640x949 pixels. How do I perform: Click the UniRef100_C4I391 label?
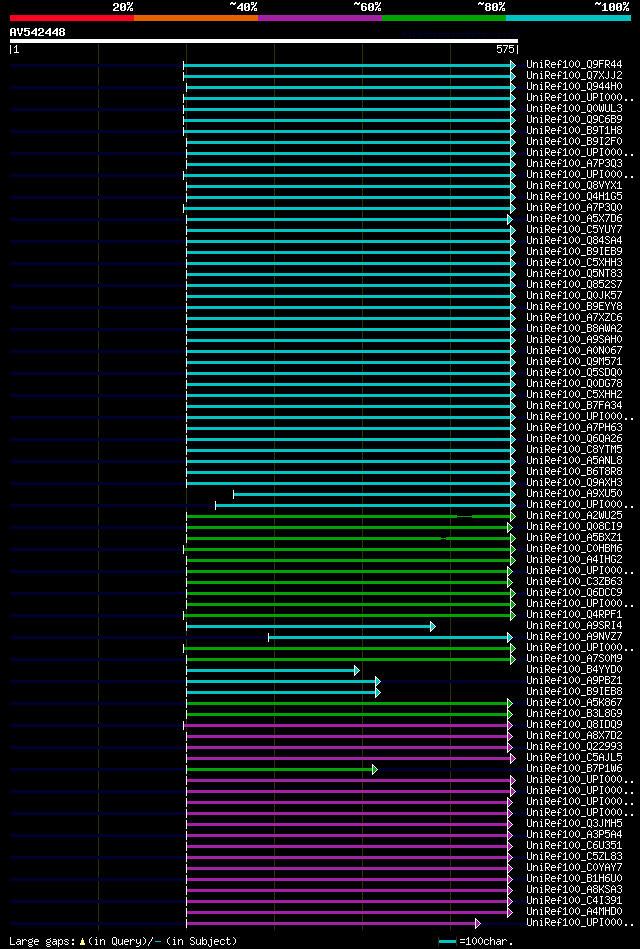[x=574, y=901]
